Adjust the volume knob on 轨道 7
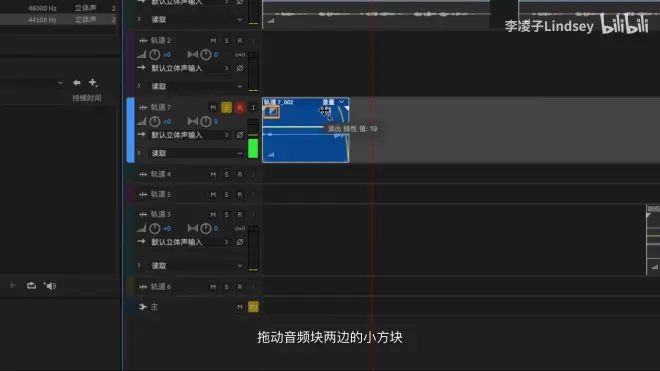 click(x=154, y=121)
